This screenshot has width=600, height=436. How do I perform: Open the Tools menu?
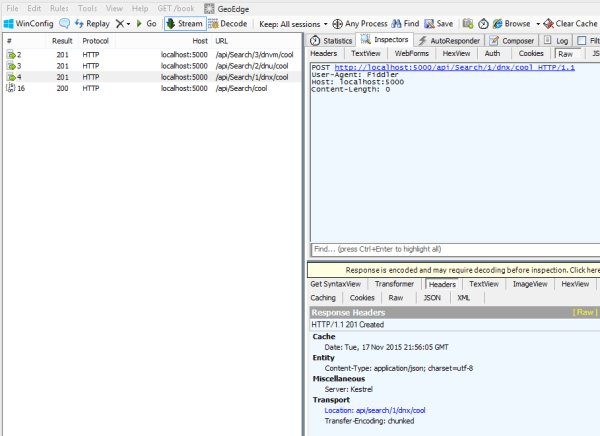pos(87,8)
